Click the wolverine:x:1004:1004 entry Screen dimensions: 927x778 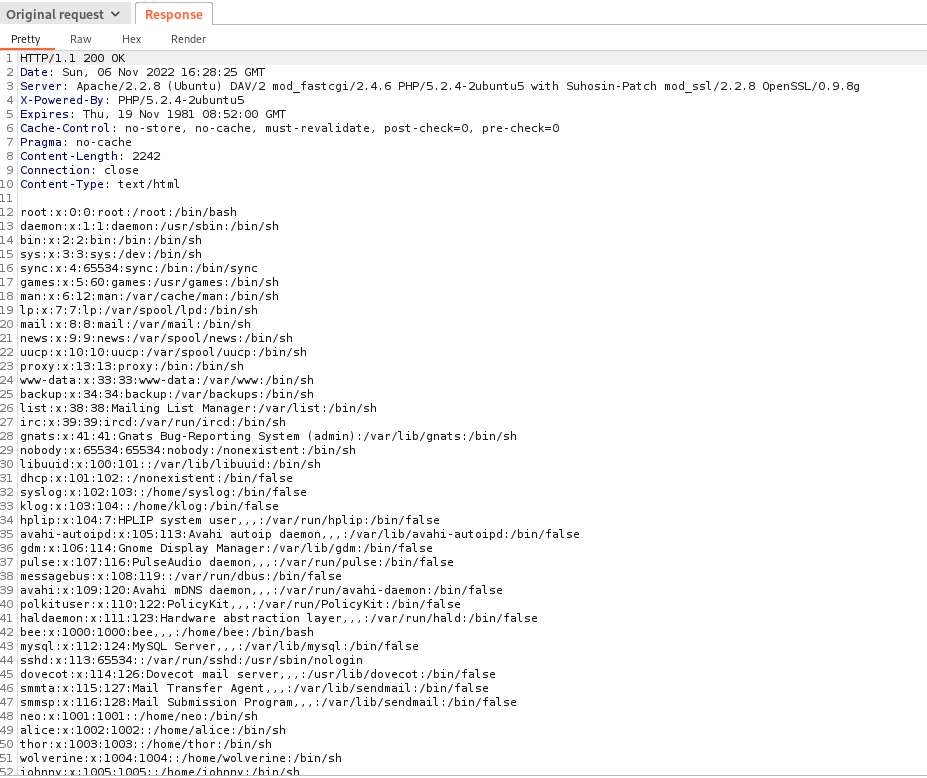[x=181, y=758]
